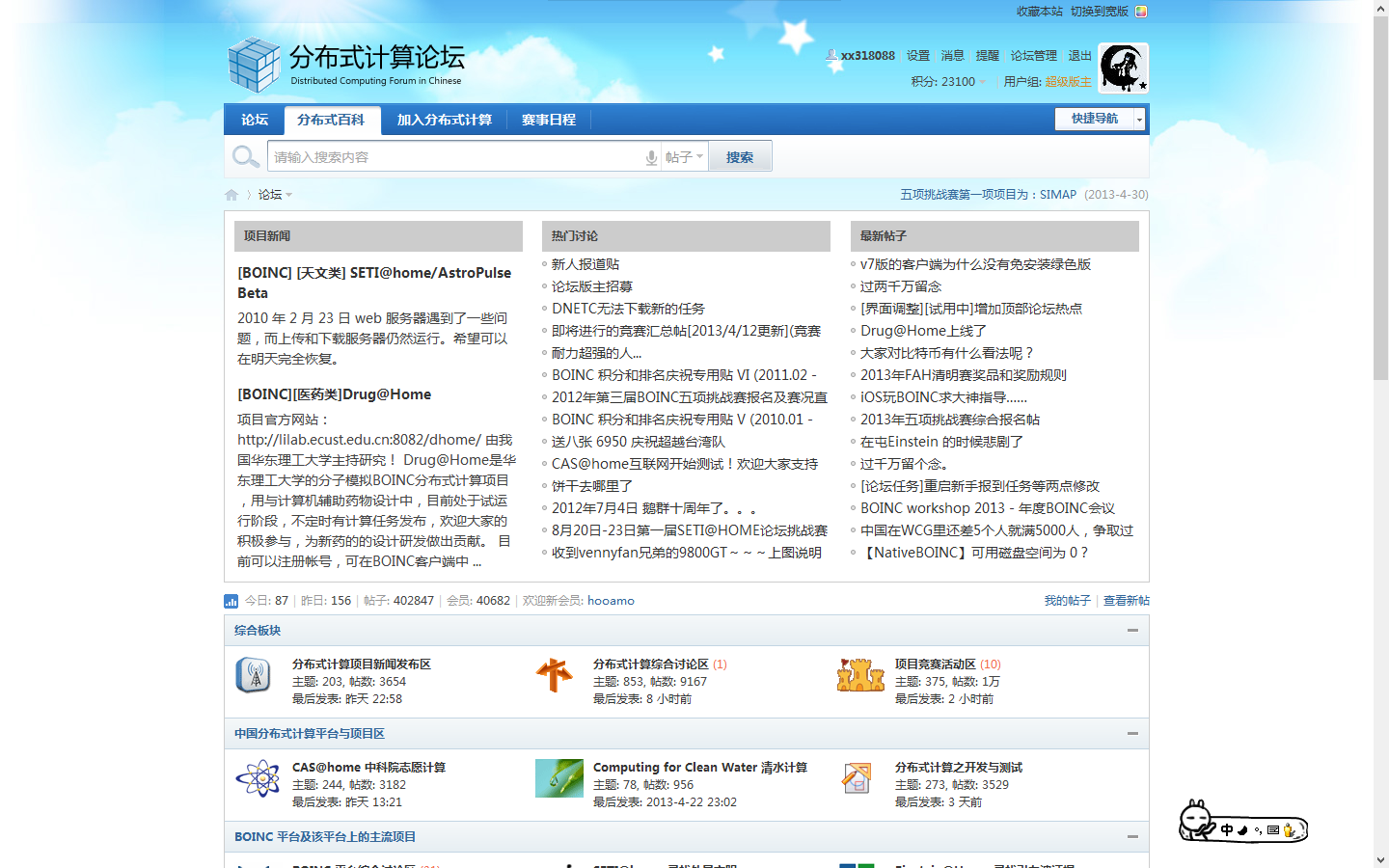
Task: Open new member hooamo profile
Action: tap(611, 601)
